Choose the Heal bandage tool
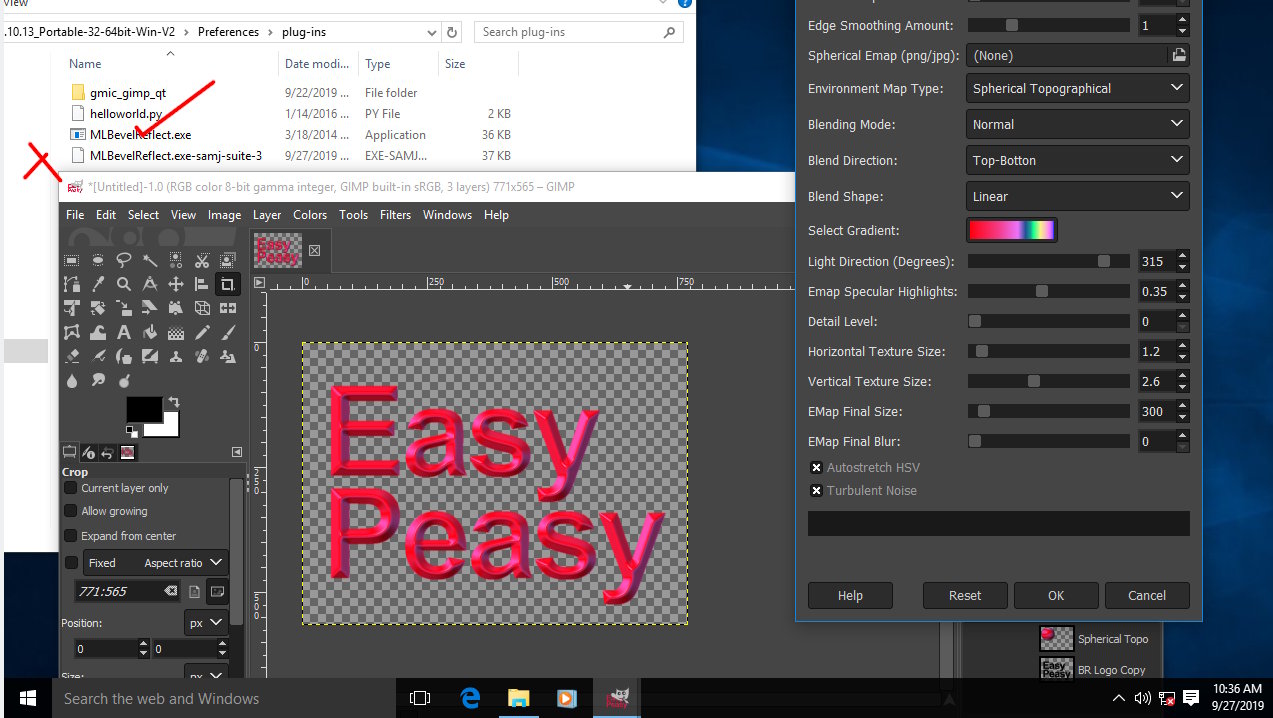1273x718 pixels. 202,357
